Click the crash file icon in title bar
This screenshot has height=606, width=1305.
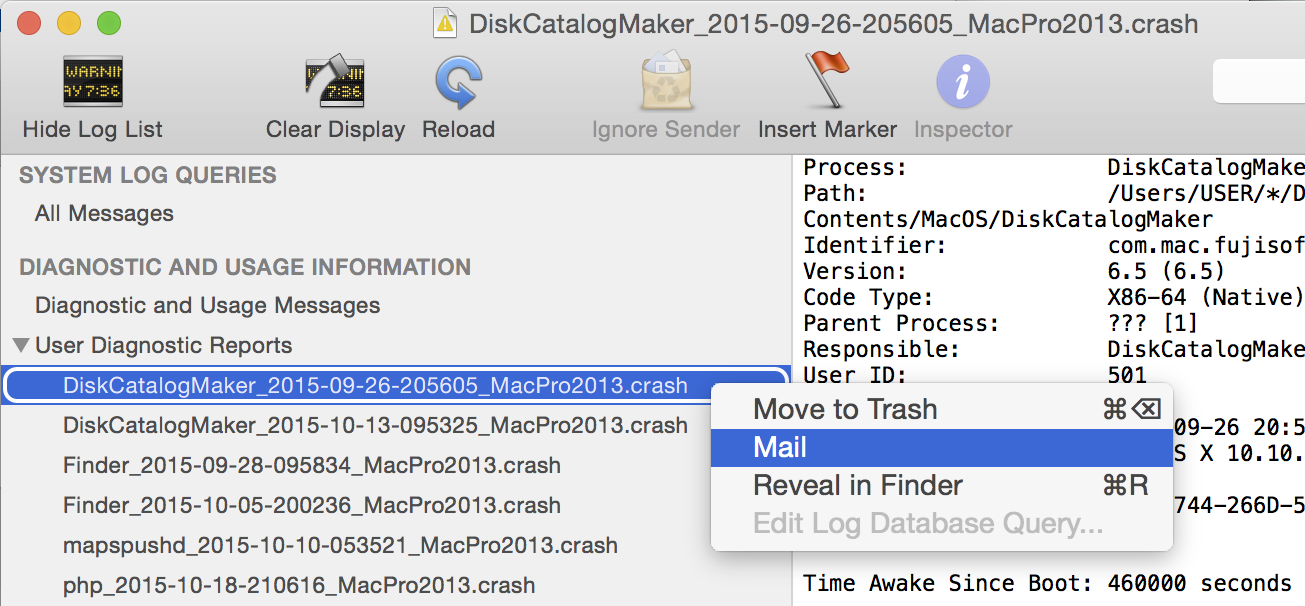click(445, 23)
